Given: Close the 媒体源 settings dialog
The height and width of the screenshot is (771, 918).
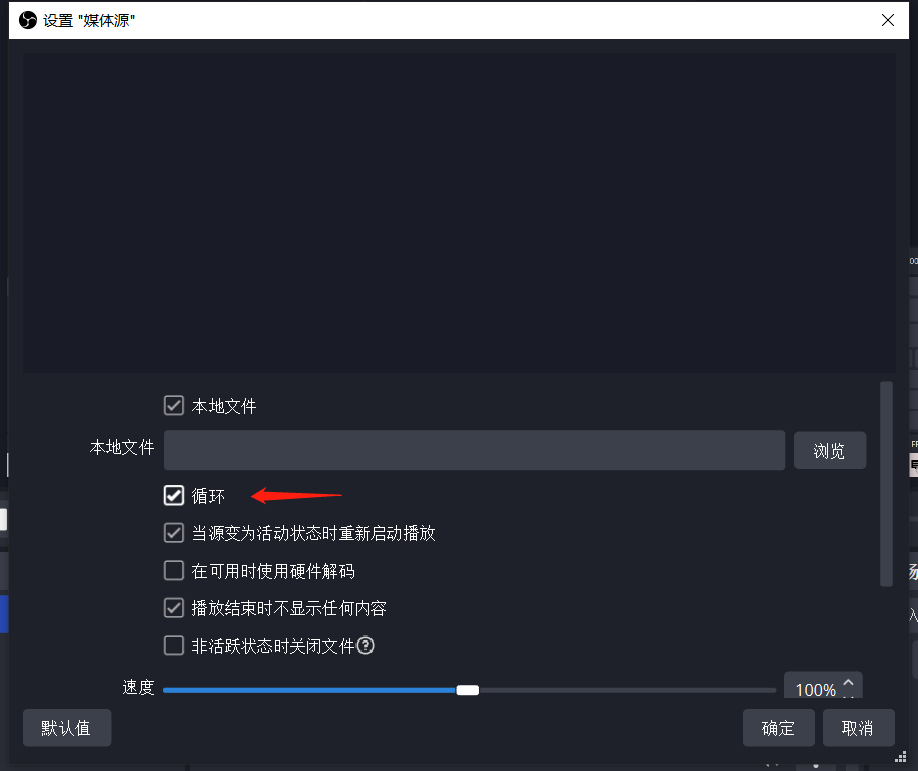Looking at the screenshot, I should pos(888,19).
